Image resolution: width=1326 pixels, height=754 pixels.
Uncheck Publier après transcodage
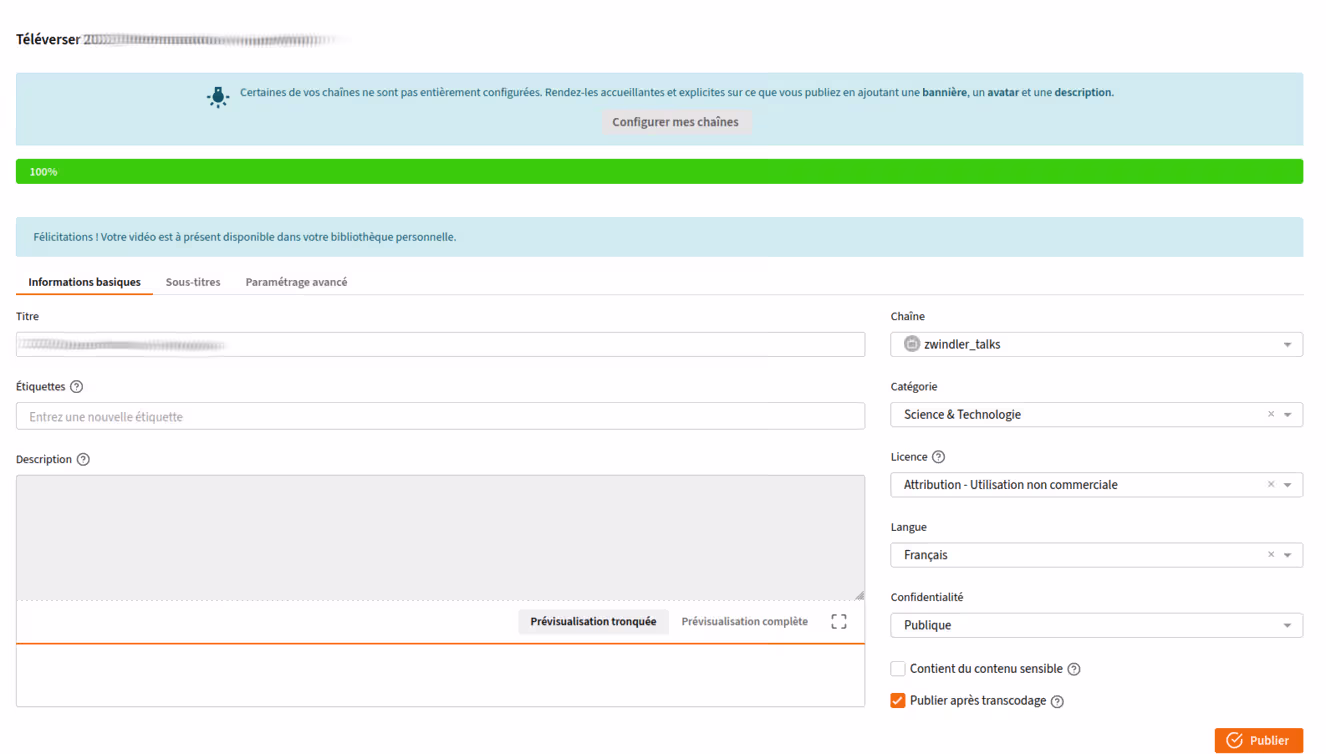898,701
